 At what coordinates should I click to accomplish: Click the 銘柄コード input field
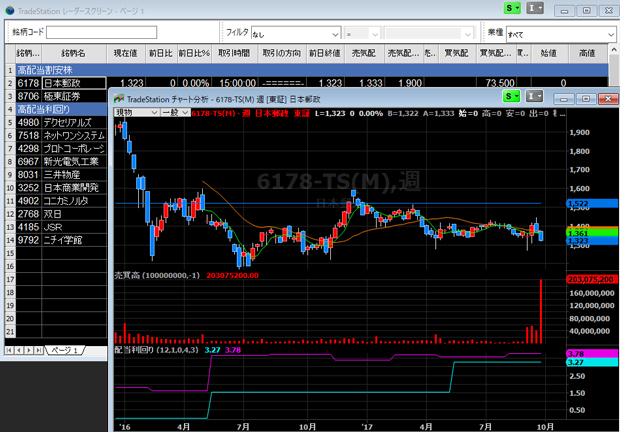(101, 32)
